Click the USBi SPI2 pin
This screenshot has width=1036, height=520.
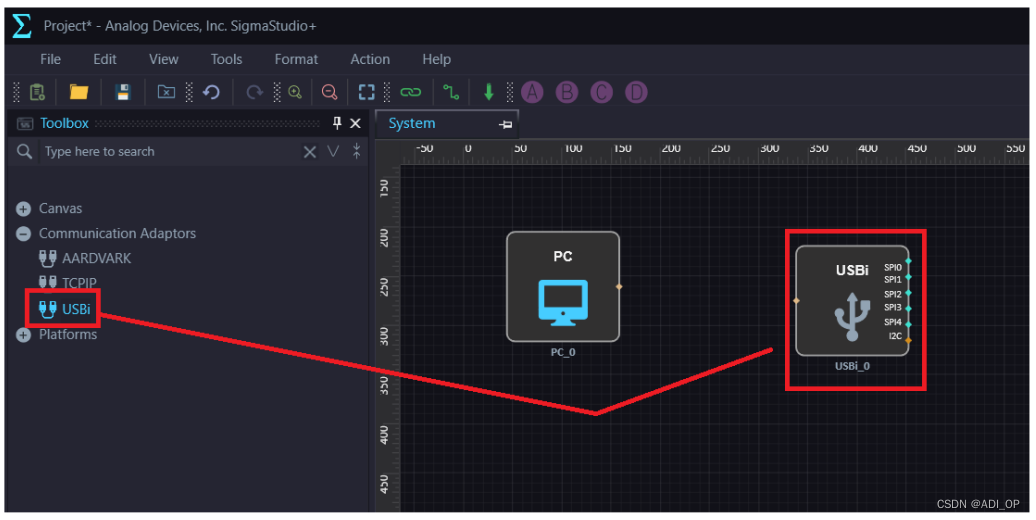click(908, 293)
